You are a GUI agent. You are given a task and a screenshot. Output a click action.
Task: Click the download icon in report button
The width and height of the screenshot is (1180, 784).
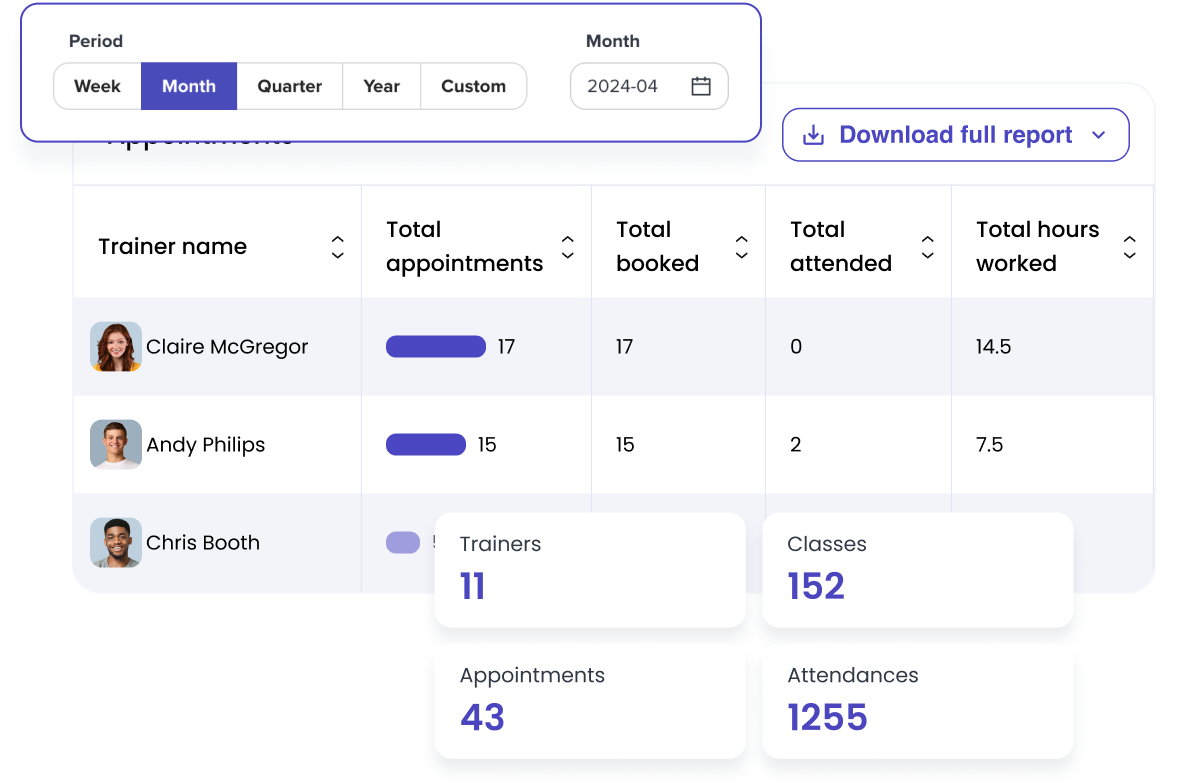pyautogui.click(x=814, y=135)
